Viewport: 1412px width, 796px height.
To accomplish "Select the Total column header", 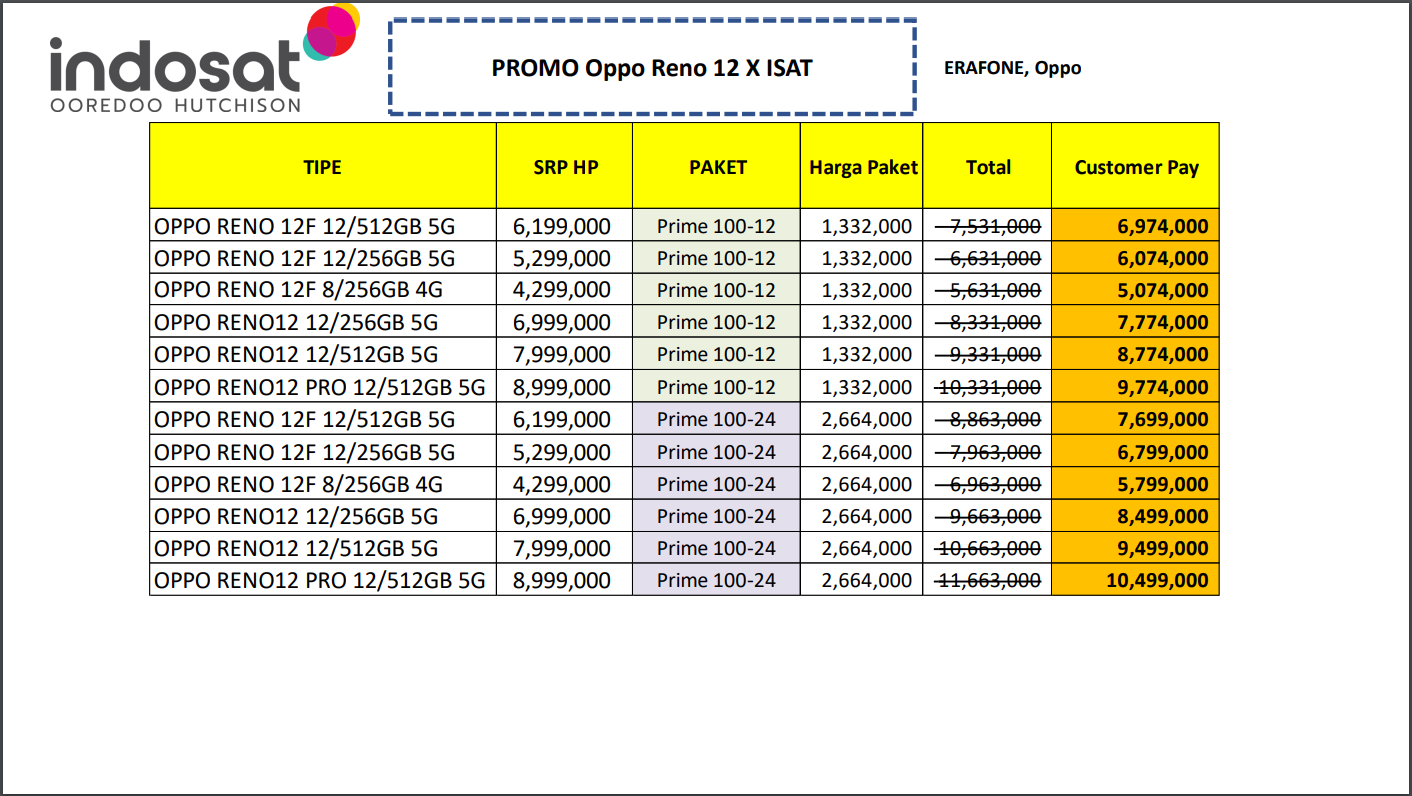I will pos(988,167).
